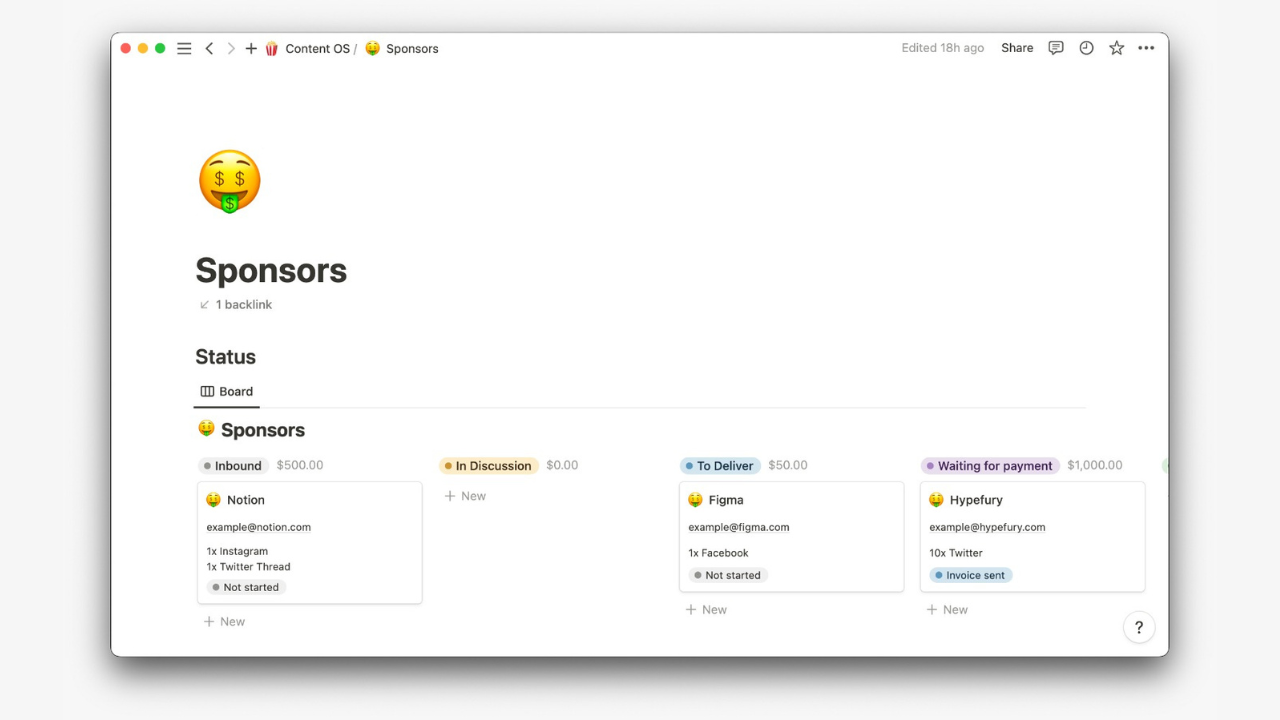Click the Sponsors database title

(x=263, y=430)
